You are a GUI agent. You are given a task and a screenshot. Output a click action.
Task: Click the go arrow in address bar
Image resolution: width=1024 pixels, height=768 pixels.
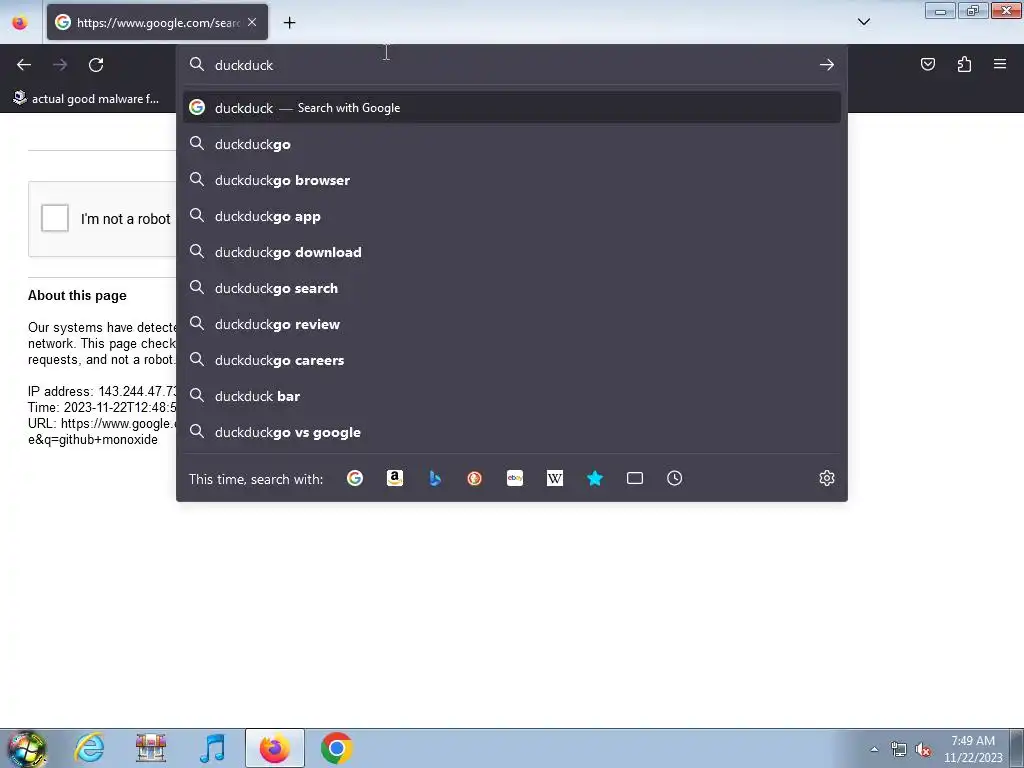click(827, 65)
